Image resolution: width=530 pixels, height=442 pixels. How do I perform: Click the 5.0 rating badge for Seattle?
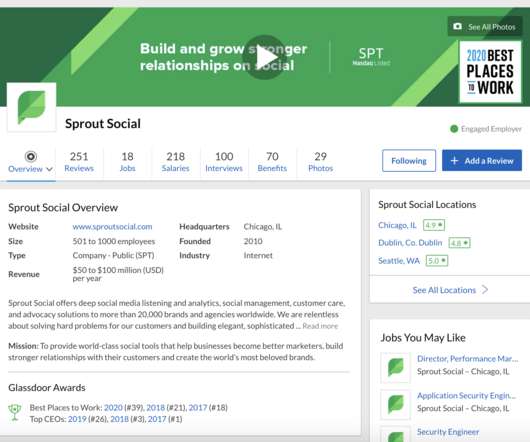point(437,261)
